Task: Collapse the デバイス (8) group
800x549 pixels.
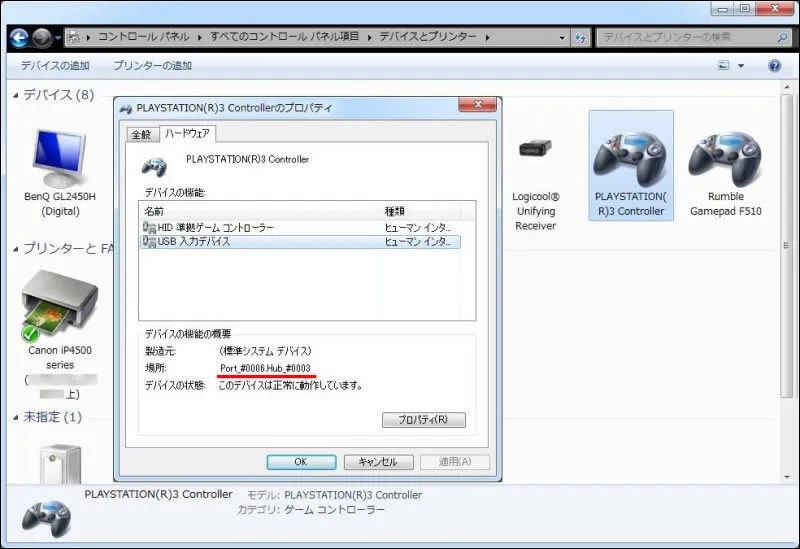Action: [x=16, y=95]
